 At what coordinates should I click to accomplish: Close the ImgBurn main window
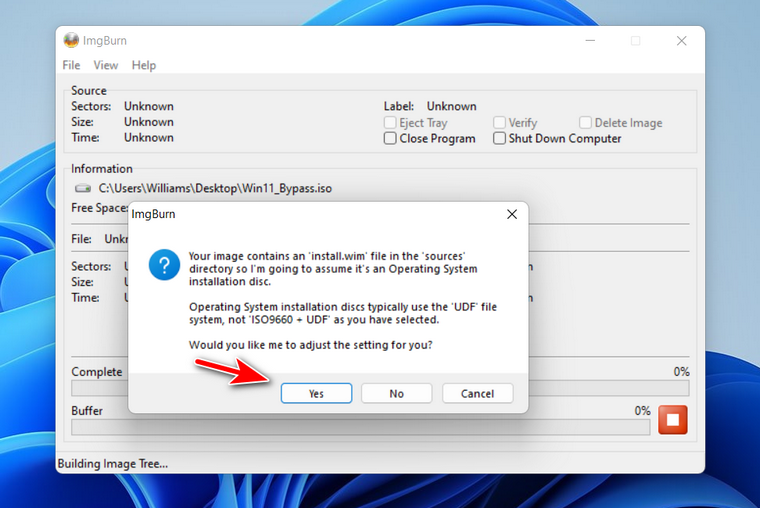[x=681, y=41]
